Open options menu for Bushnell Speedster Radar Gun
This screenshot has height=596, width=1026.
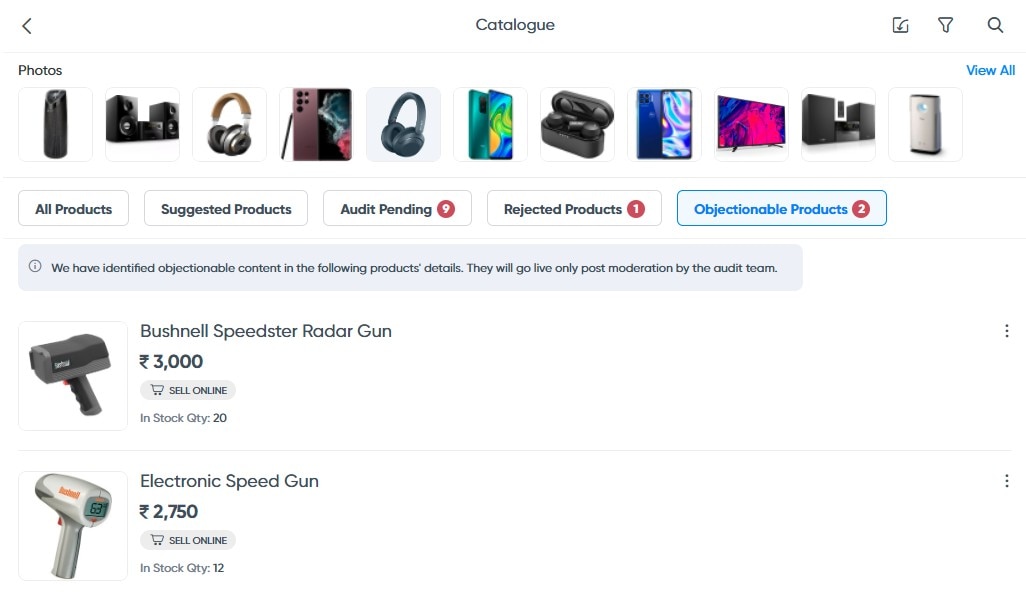(1007, 331)
